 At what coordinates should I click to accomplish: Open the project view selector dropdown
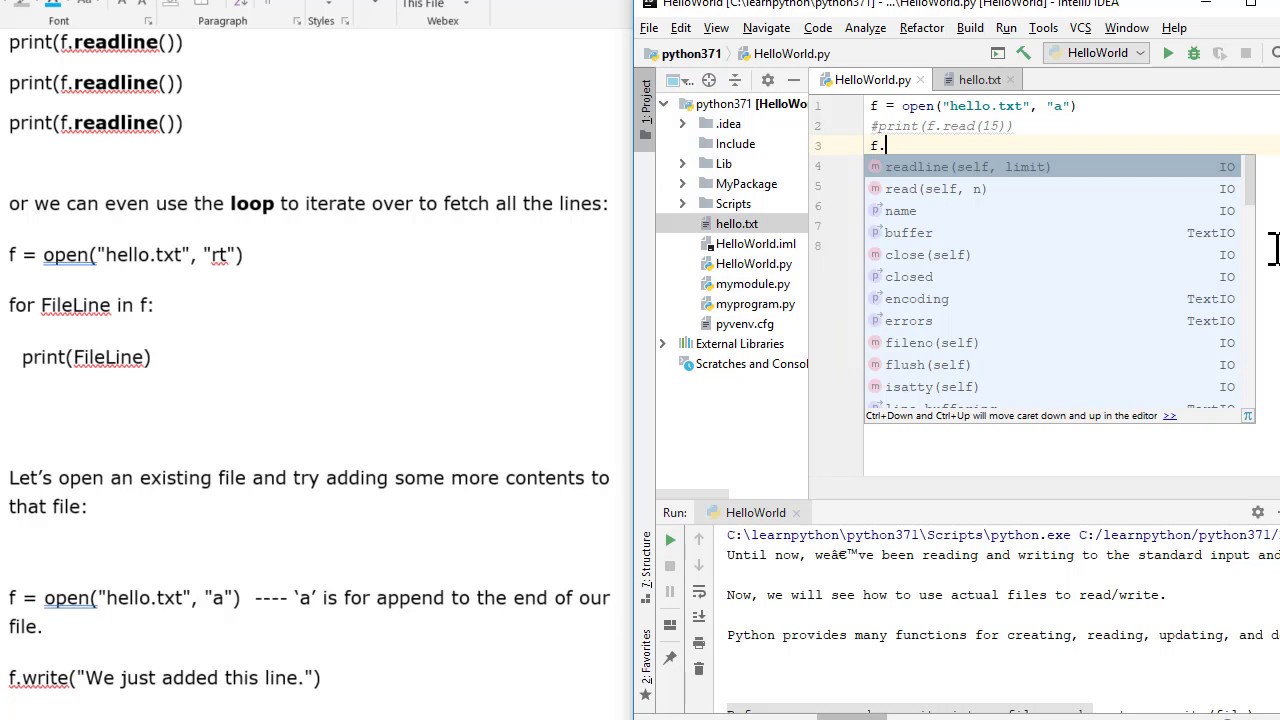pyautogui.click(x=681, y=80)
